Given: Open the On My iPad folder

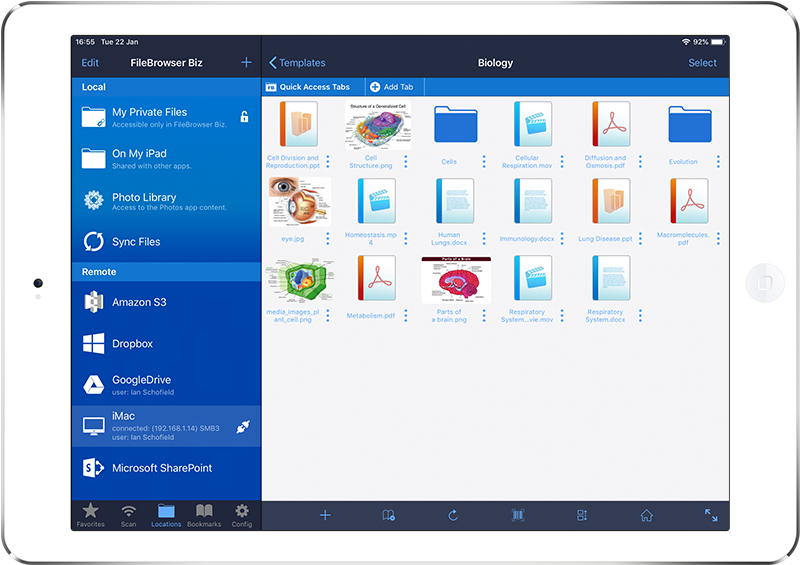Looking at the screenshot, I should coord(166,159).
